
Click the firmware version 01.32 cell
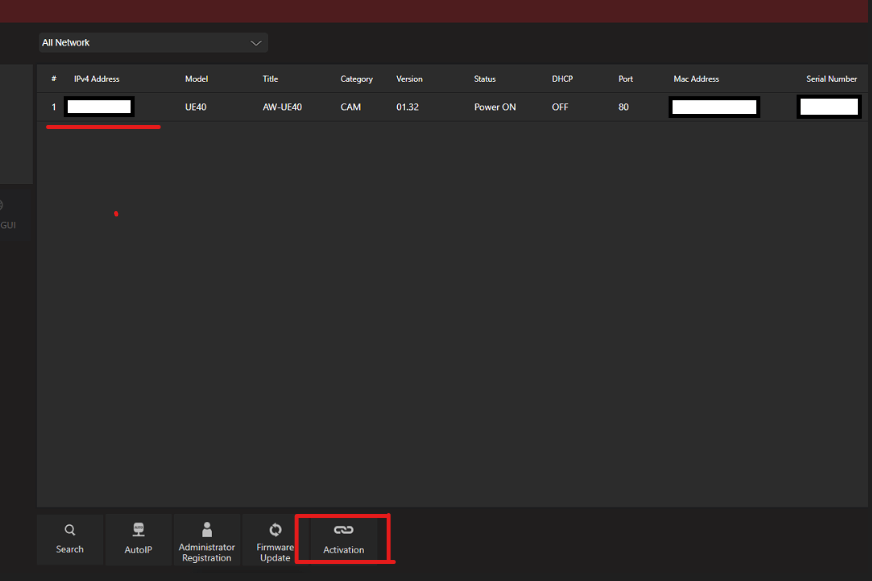coord(406,106)
